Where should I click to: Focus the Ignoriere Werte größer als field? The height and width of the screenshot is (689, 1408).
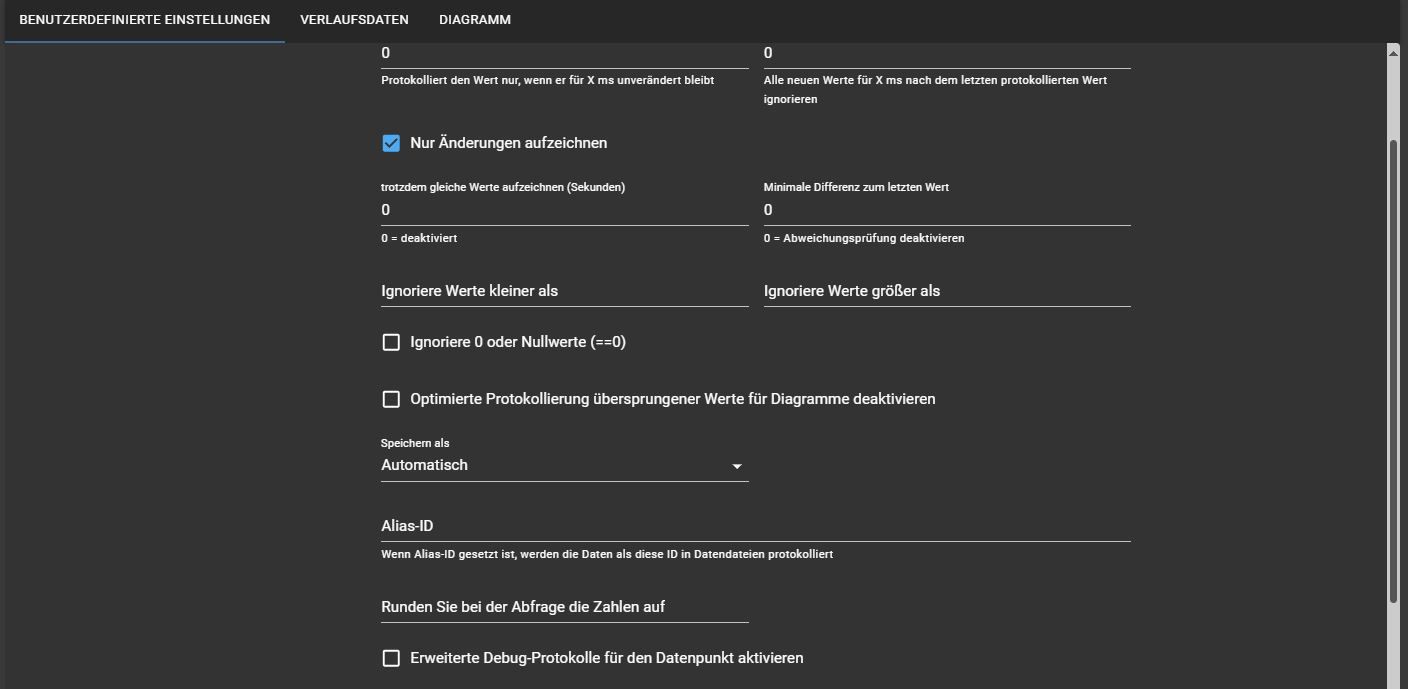click(946, 291)
